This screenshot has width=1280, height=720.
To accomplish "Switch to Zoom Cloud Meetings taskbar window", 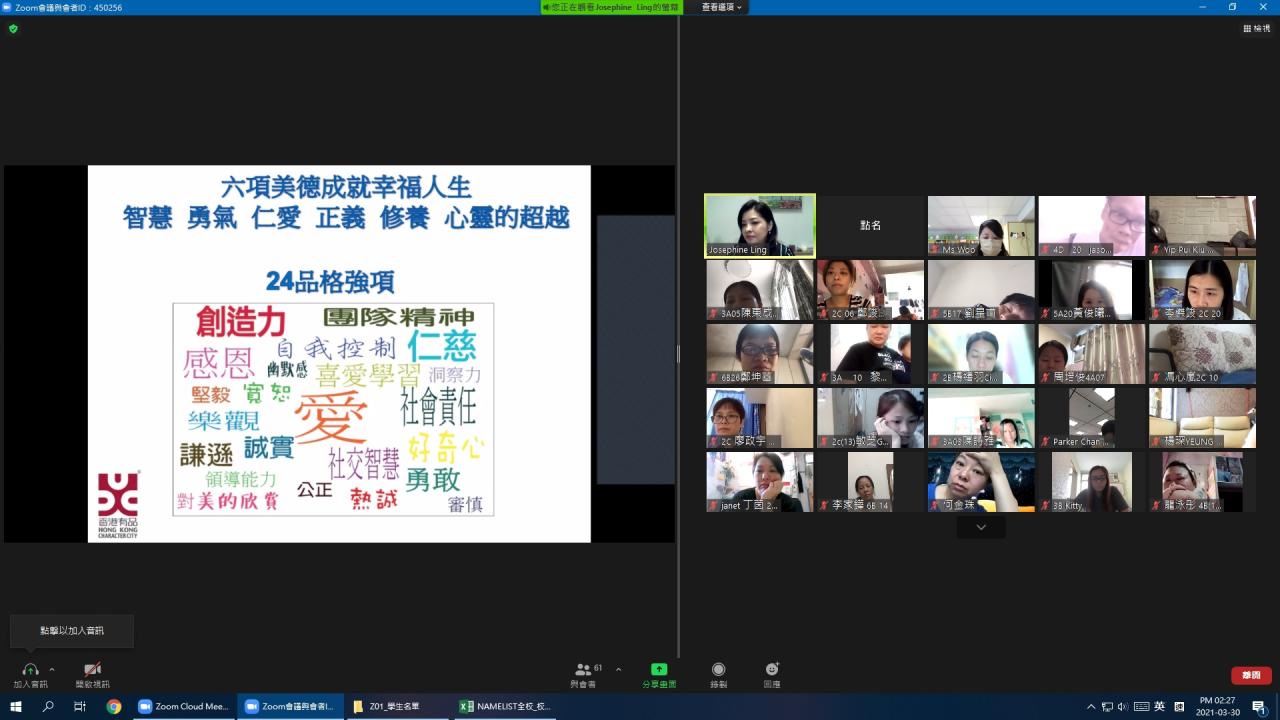I will pos(184,706).
